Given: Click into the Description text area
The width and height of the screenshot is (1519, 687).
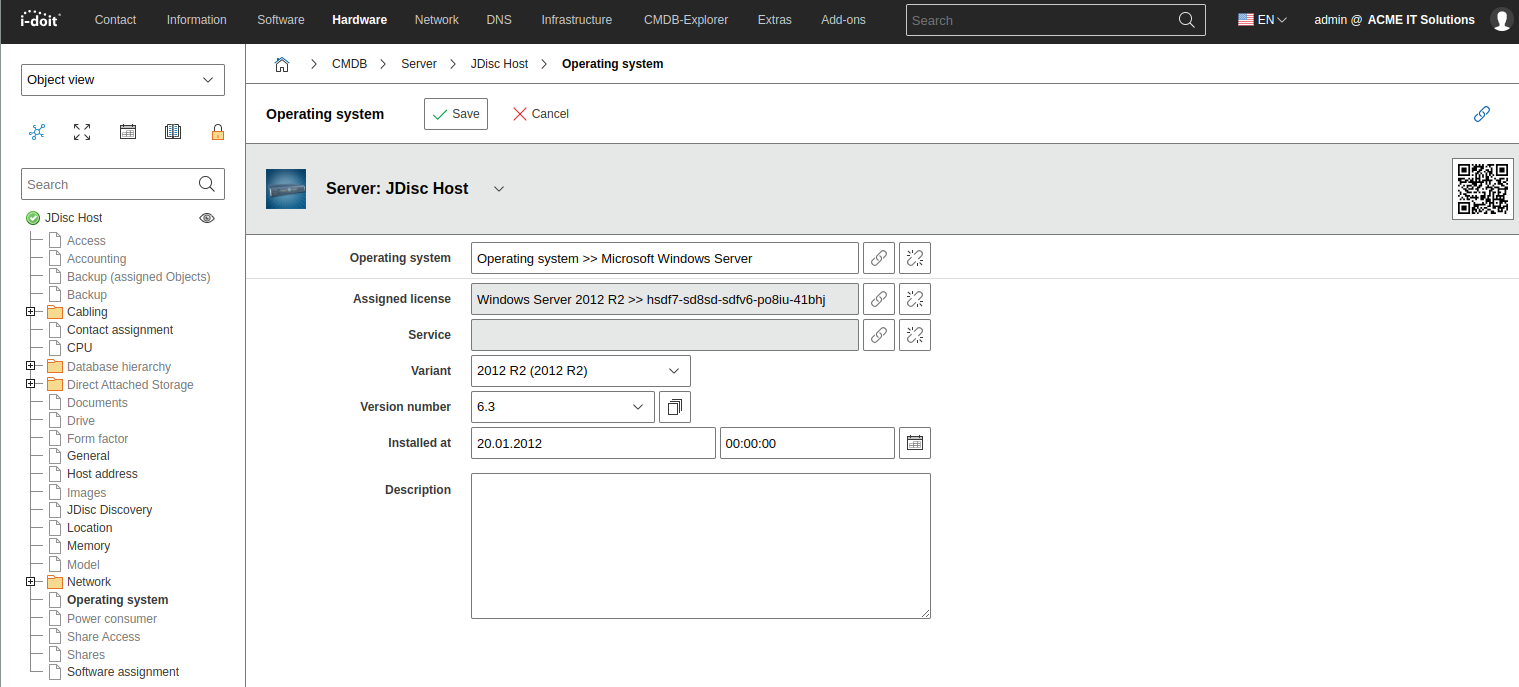Looking at the screenshot, I should (701, 546).
